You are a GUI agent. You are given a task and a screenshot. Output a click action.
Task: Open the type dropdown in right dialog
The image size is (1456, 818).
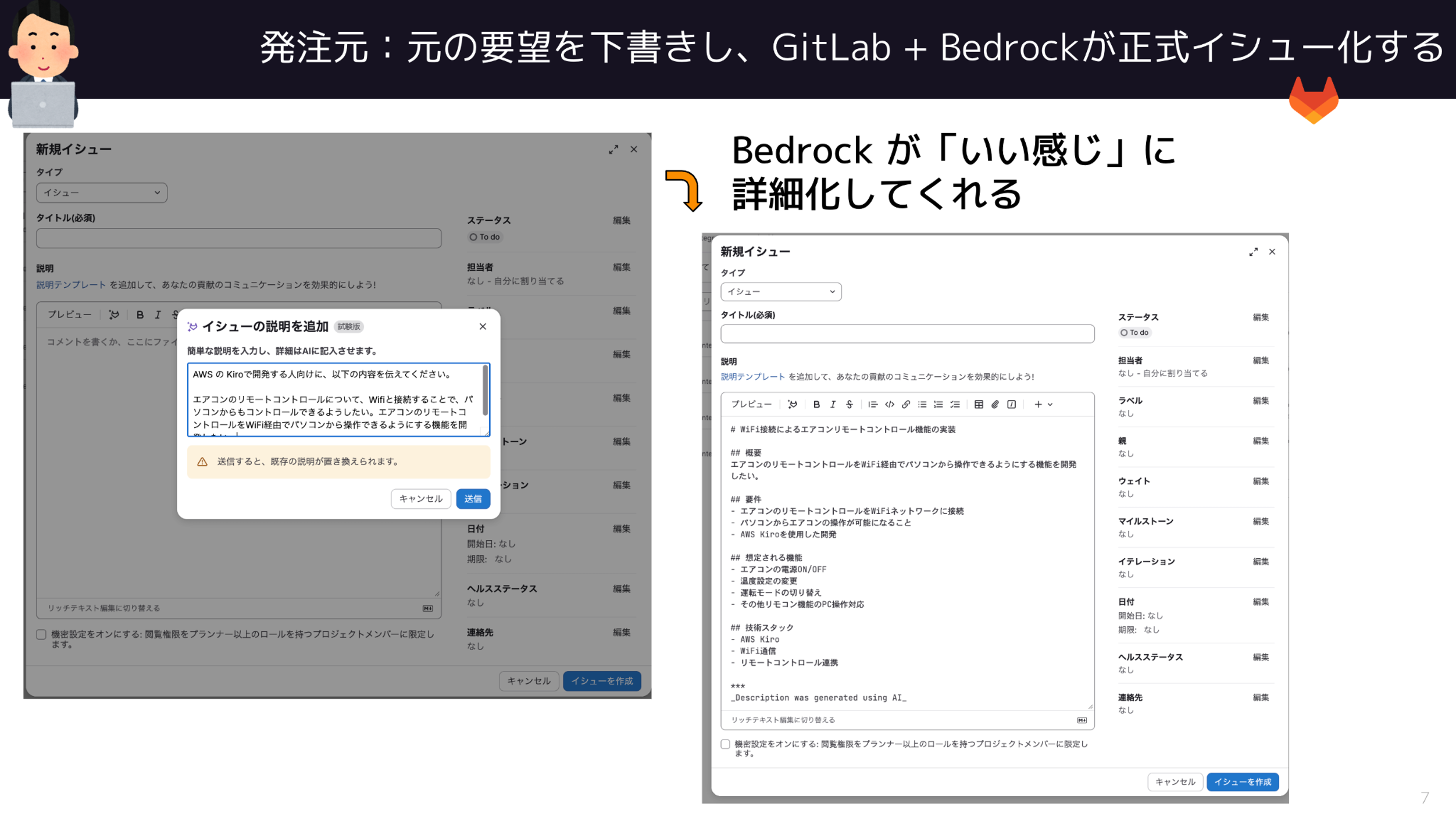781,291
